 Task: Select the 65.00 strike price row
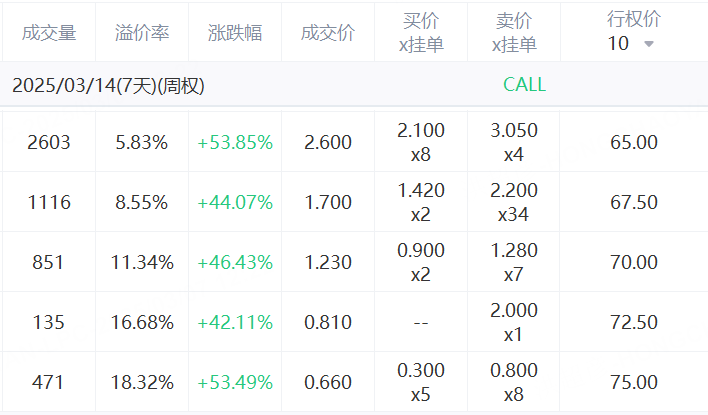(354, 142)
